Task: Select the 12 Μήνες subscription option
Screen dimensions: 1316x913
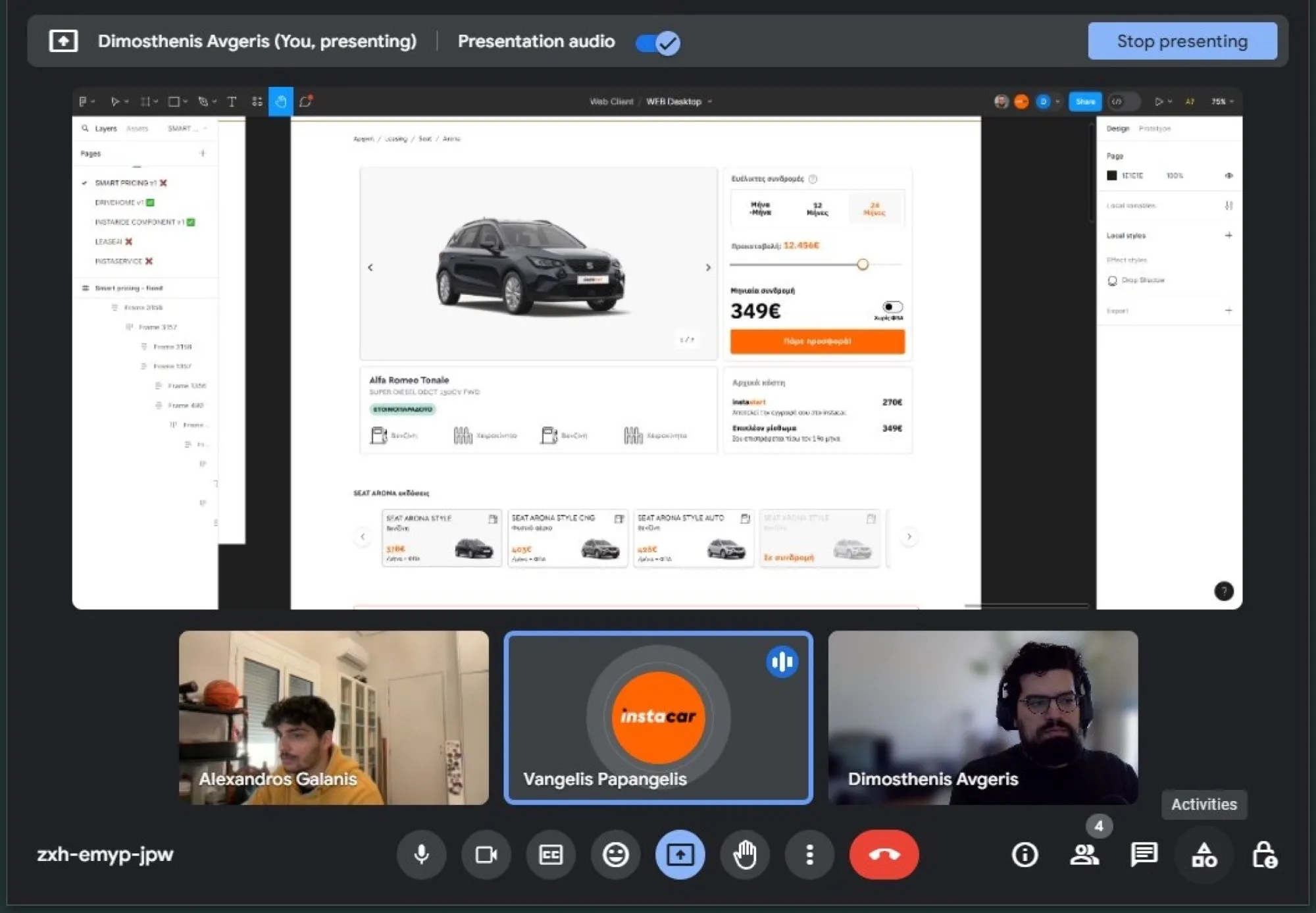Action: pos(817,209)
